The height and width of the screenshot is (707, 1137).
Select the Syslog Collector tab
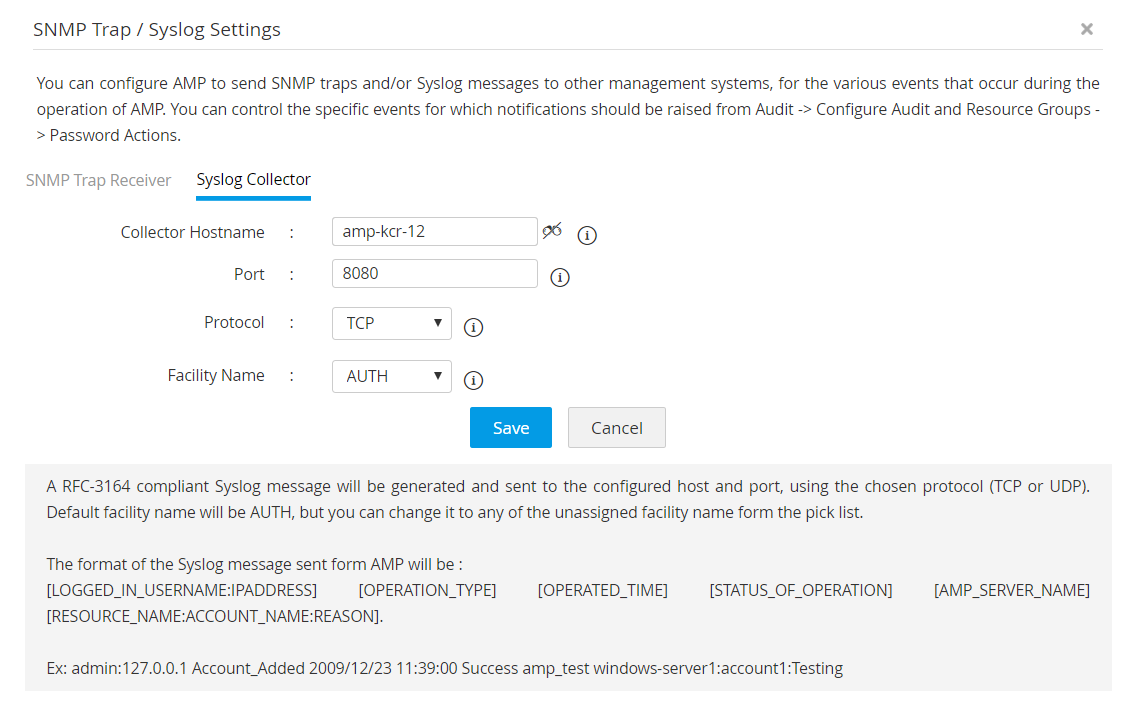pyautogui.click(x=253, y=180)
